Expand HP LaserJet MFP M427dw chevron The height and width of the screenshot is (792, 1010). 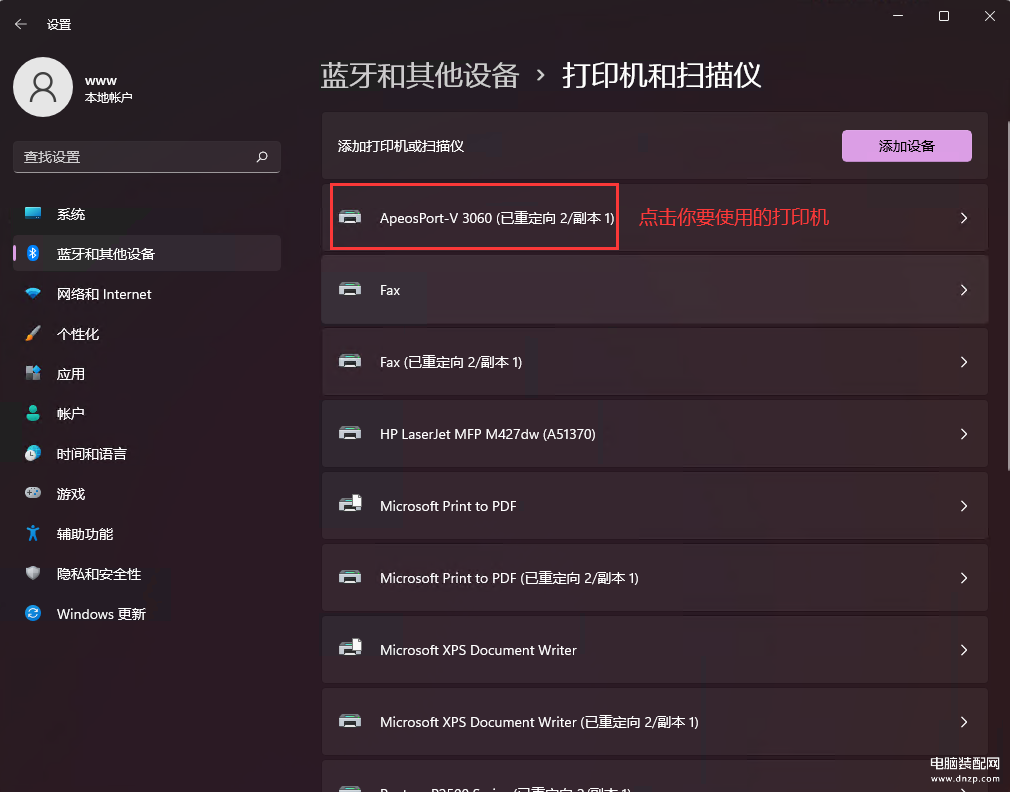(964, 434)
